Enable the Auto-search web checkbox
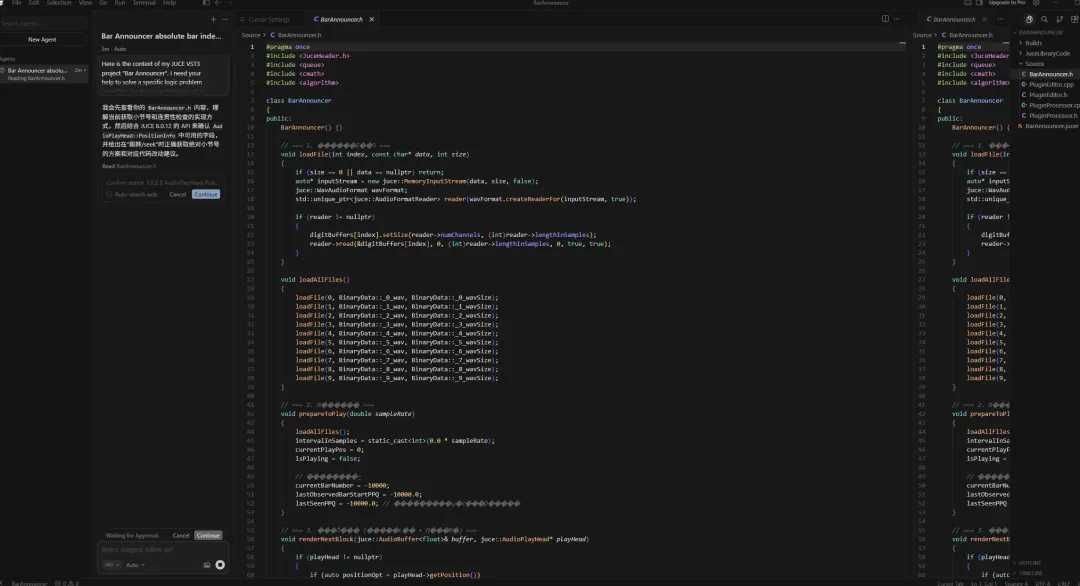 pyautogui.click(x=110, y=194)
